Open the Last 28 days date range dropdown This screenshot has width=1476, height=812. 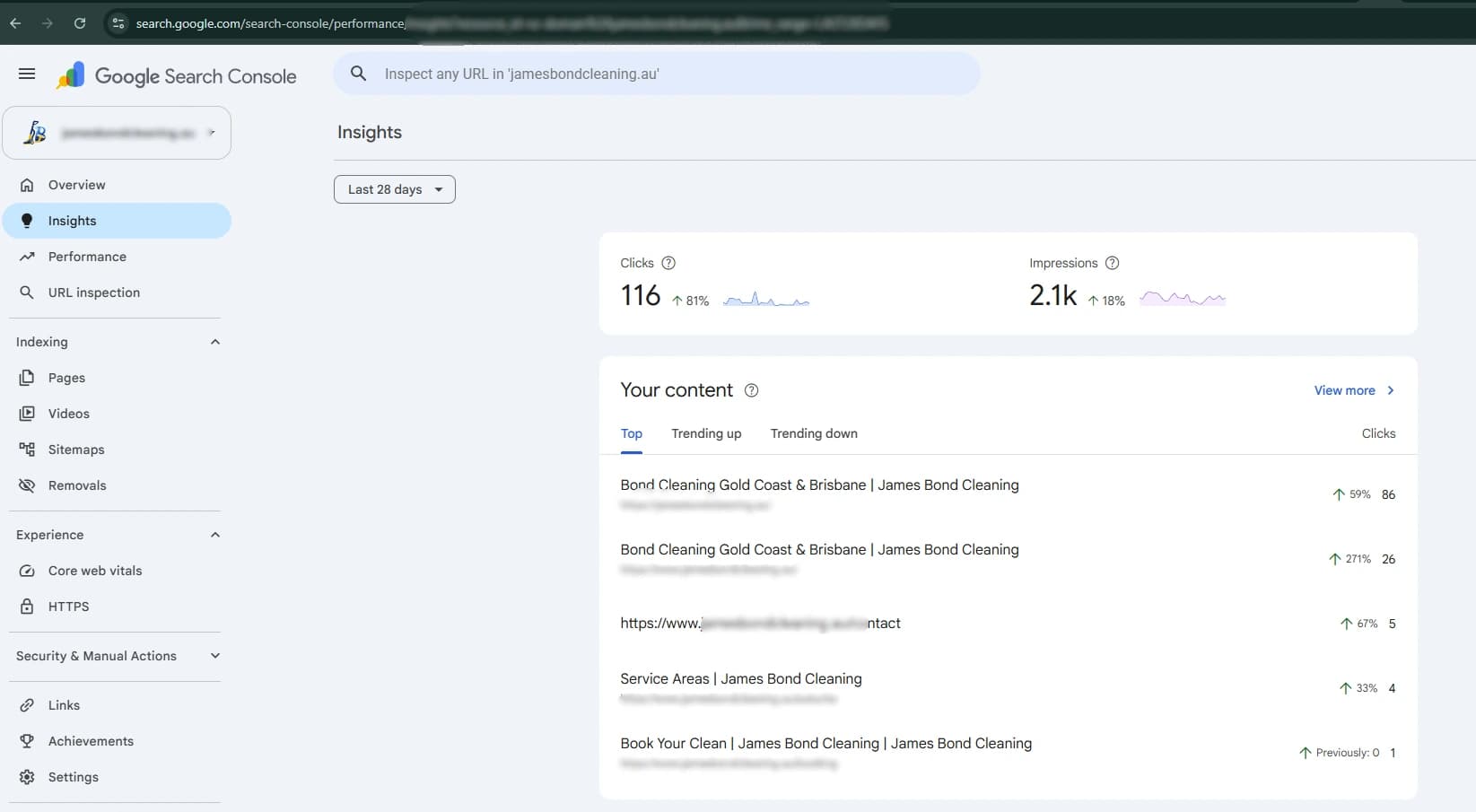(395, 189)
